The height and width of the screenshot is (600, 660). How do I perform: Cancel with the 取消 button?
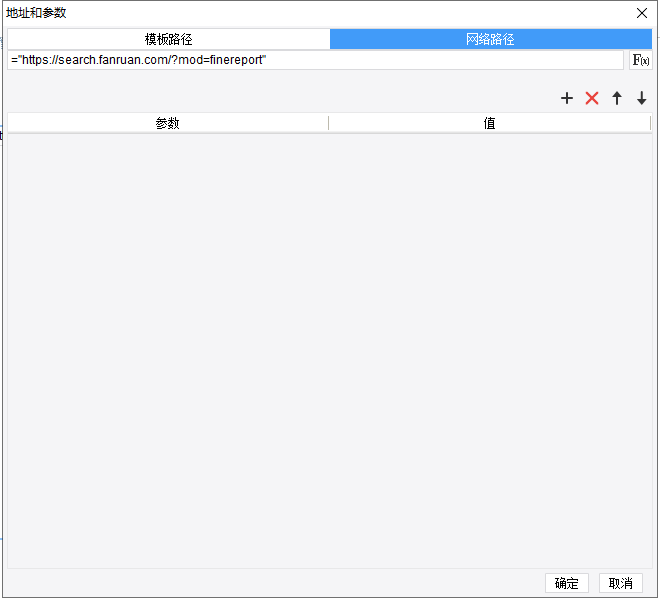click(621, 583)
